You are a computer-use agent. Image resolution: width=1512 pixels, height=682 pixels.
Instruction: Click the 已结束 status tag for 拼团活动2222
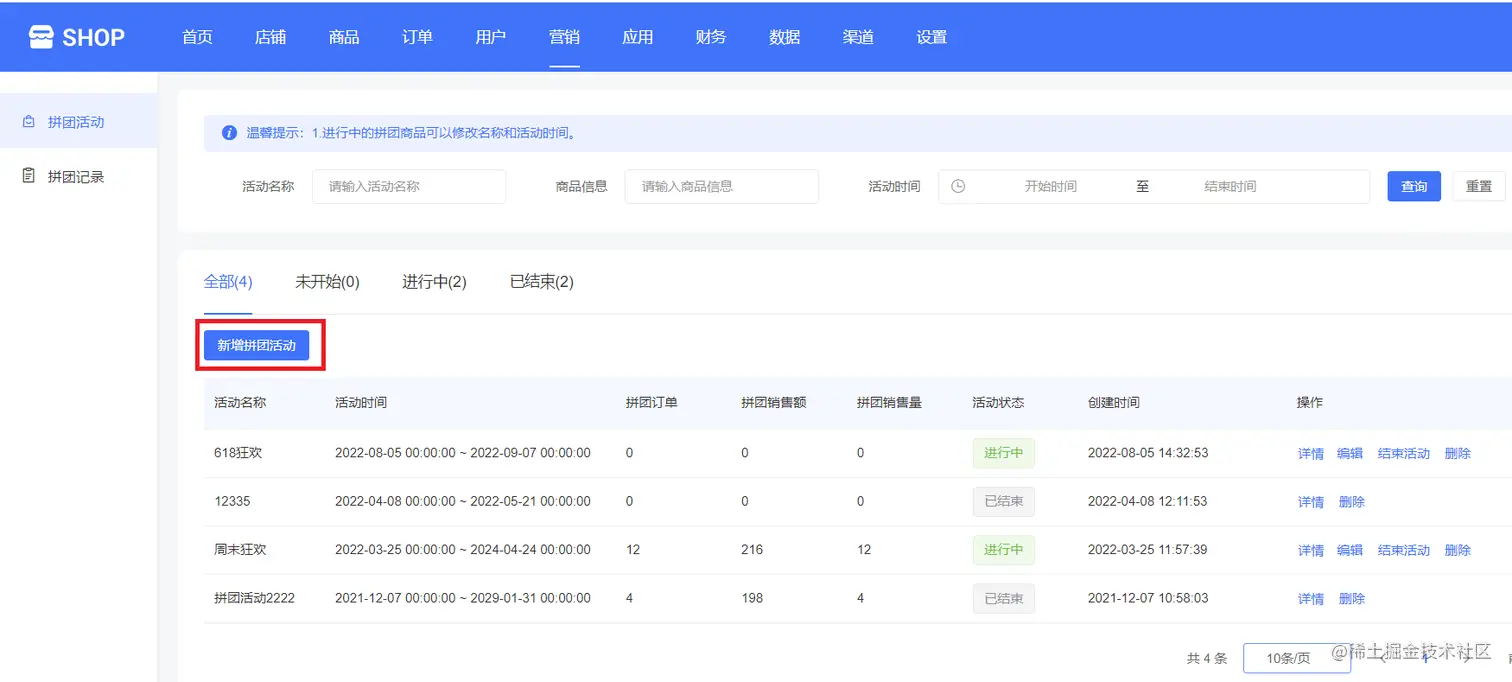coord(1003,599)
